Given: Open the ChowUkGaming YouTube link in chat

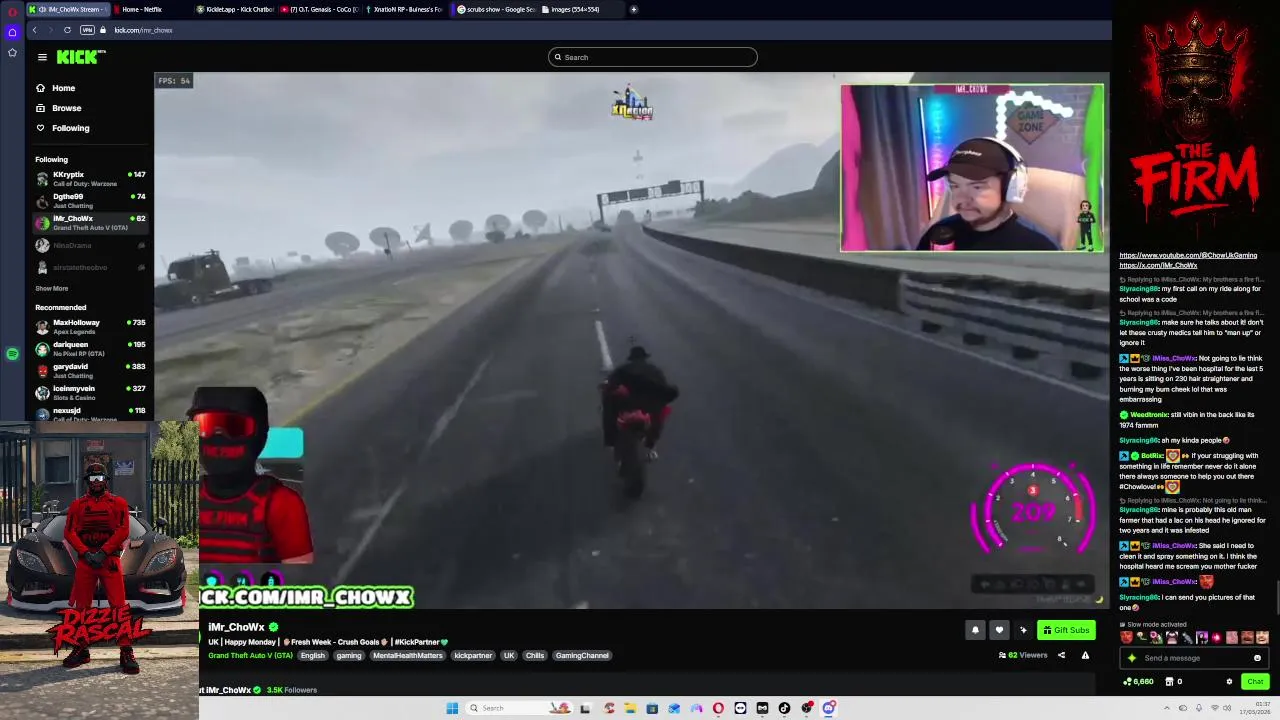Looking at the screenshot, I should pyautogui.click(x=1188, y=255).
